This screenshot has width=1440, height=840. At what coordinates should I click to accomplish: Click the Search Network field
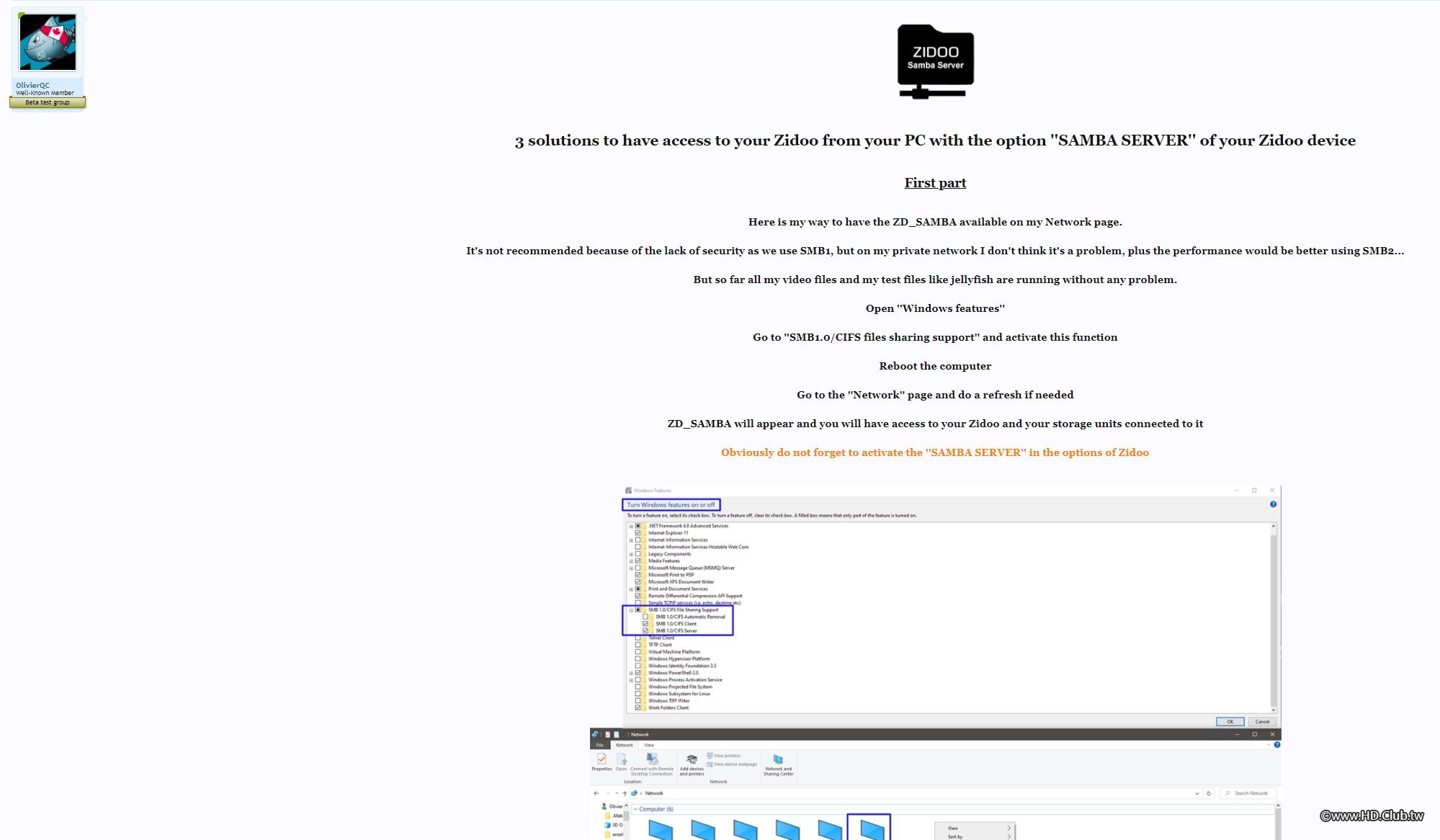point(1248,793)
